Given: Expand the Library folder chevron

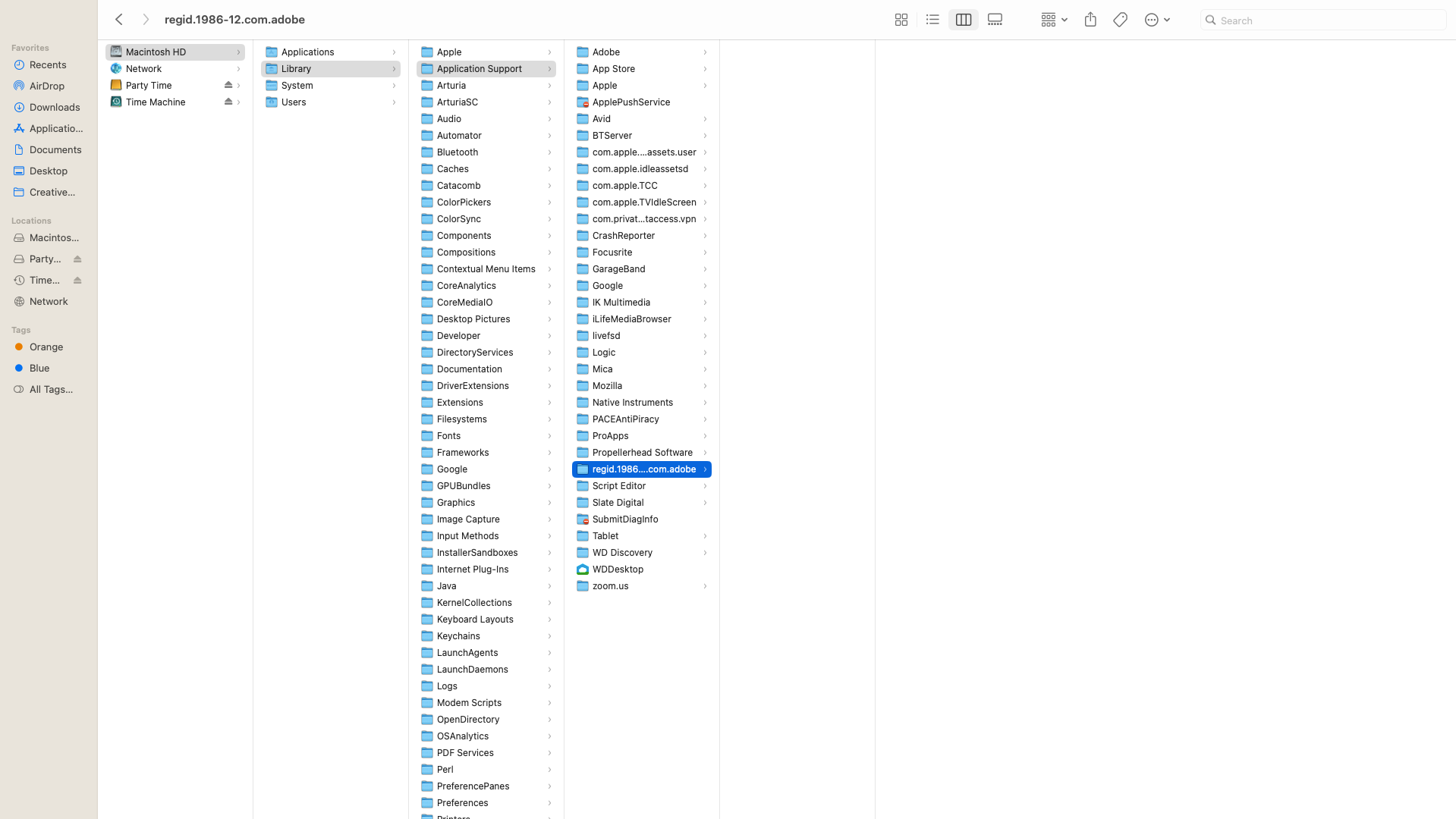Looking at the screenshot, I should pyautogui.click(x=394, y=69).
